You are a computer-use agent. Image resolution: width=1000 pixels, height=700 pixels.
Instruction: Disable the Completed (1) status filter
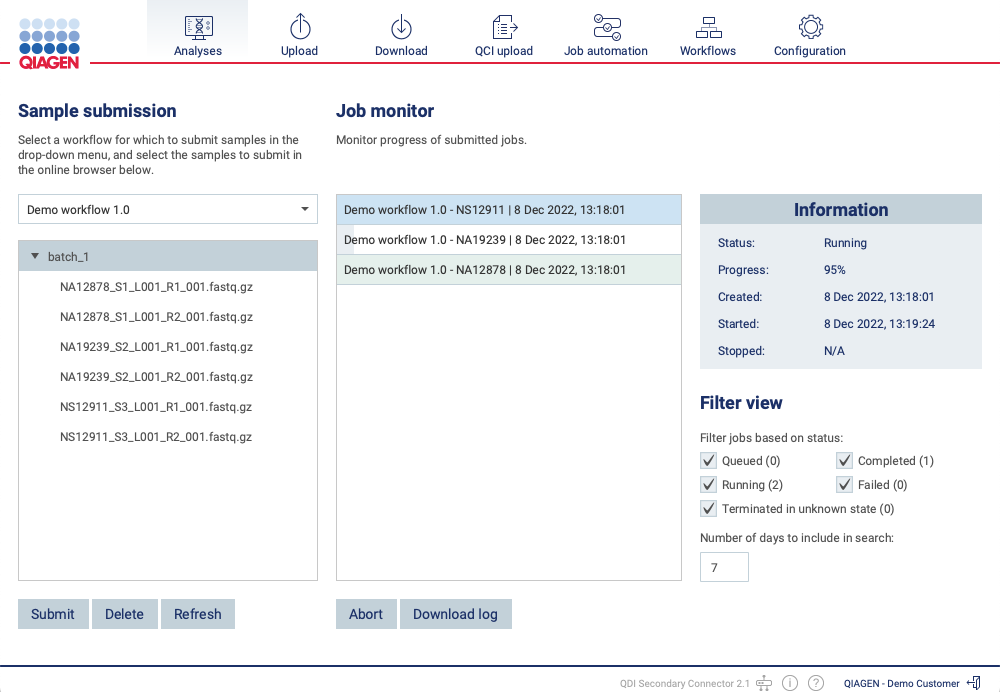point(844,460)
